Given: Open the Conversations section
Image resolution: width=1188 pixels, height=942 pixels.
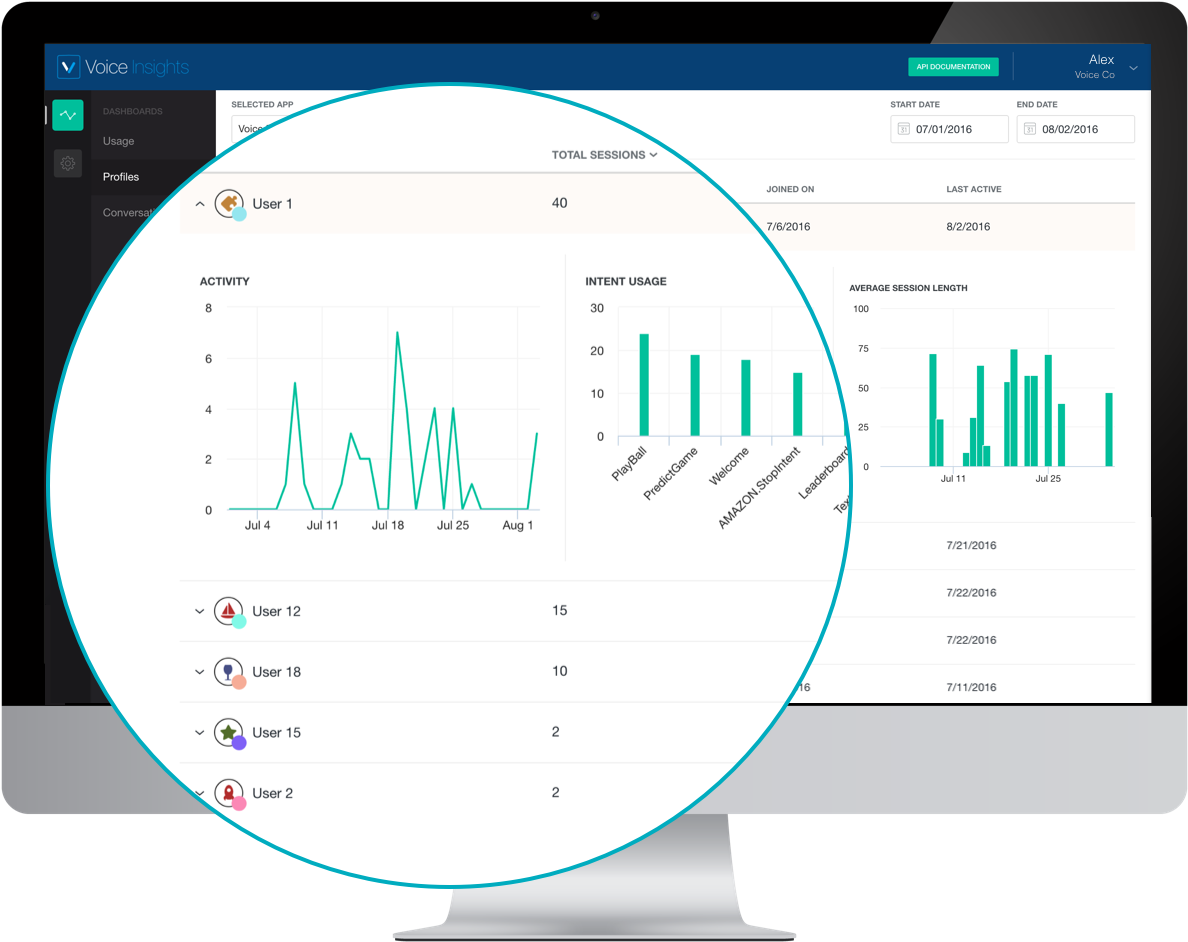Looking at the screenshot, I should point(130,212).
